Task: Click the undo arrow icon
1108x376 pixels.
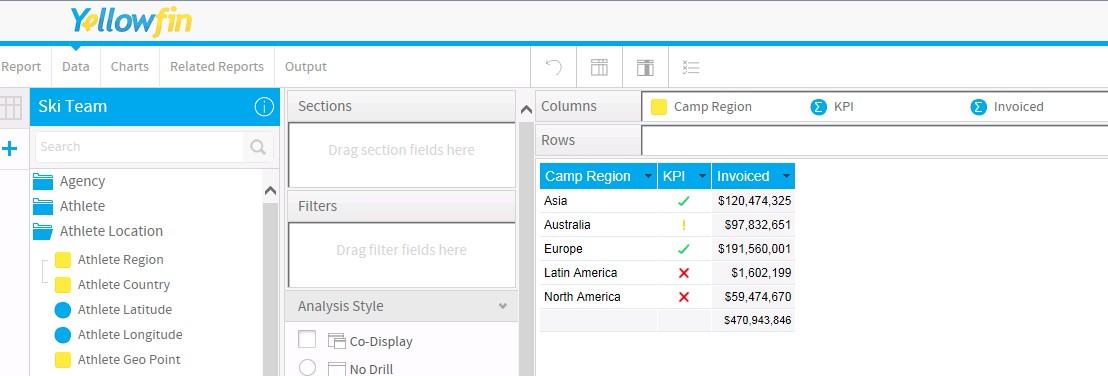Action: pos(554,67)
